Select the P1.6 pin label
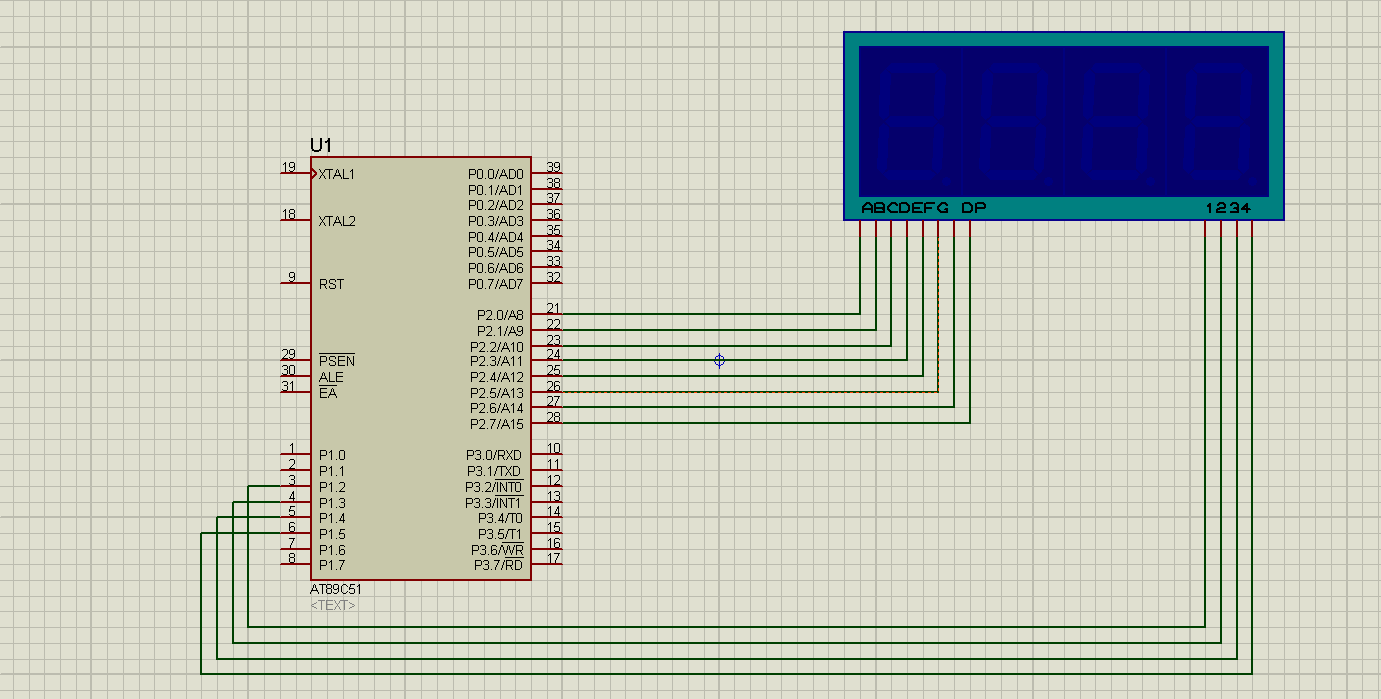Screen dimensions: 1381x699 point(332,550)
